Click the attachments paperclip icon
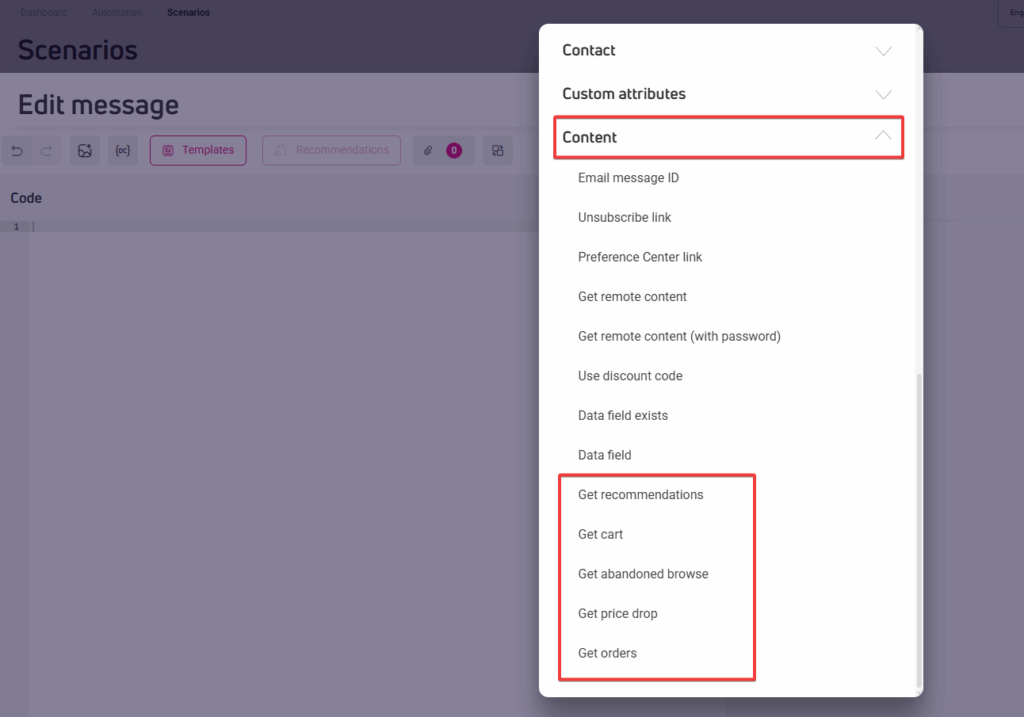The image size is (1024, 717). pos(428,151)
